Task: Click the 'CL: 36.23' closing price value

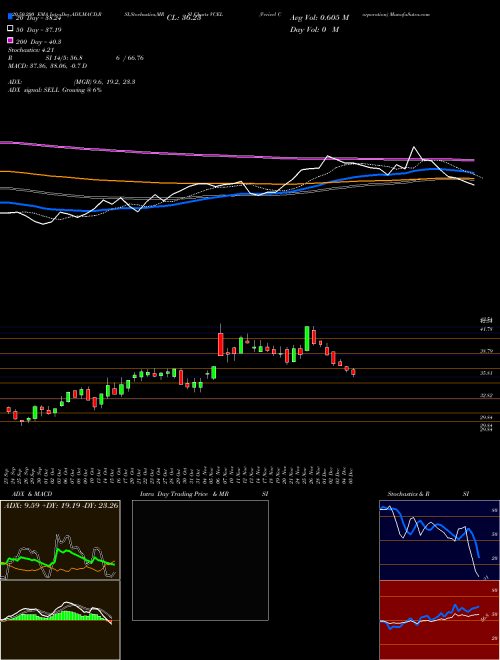Action: click(x=184, y=18)
